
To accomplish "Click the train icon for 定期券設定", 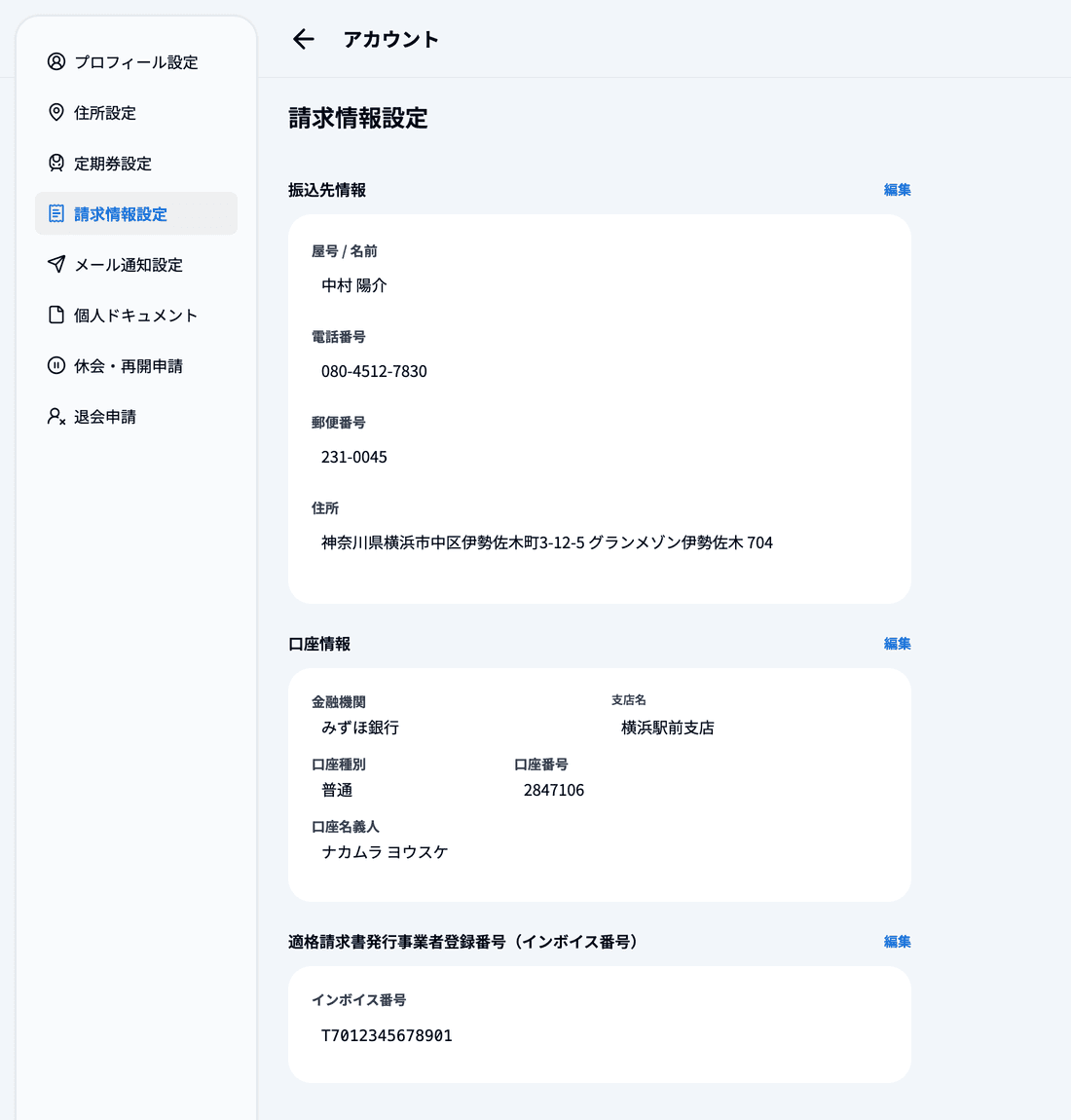I will [x=56, y=163].
